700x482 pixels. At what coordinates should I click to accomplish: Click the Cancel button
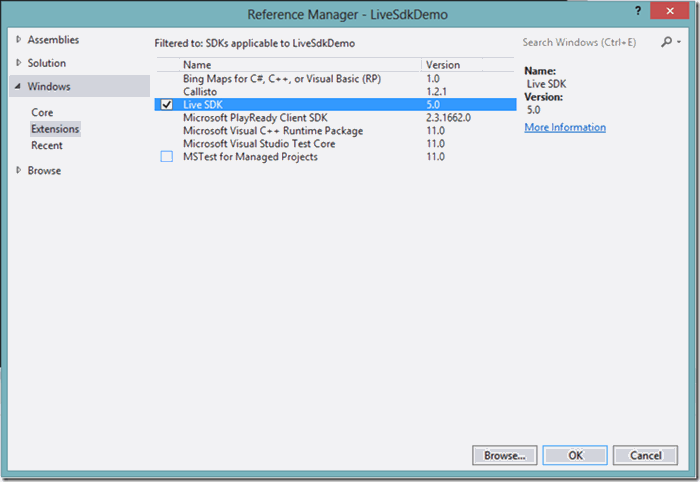coord(645,455)
